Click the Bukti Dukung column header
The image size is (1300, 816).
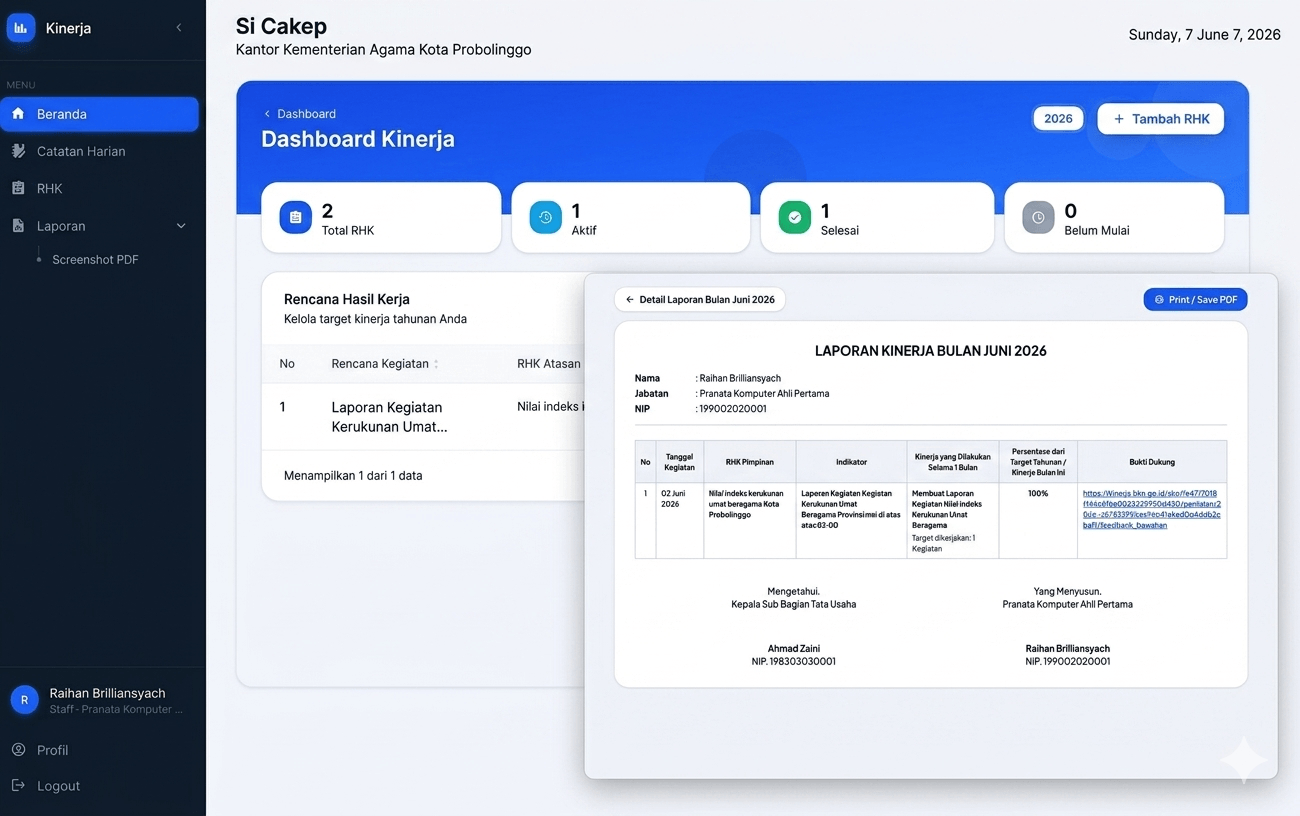point(1152,462)
